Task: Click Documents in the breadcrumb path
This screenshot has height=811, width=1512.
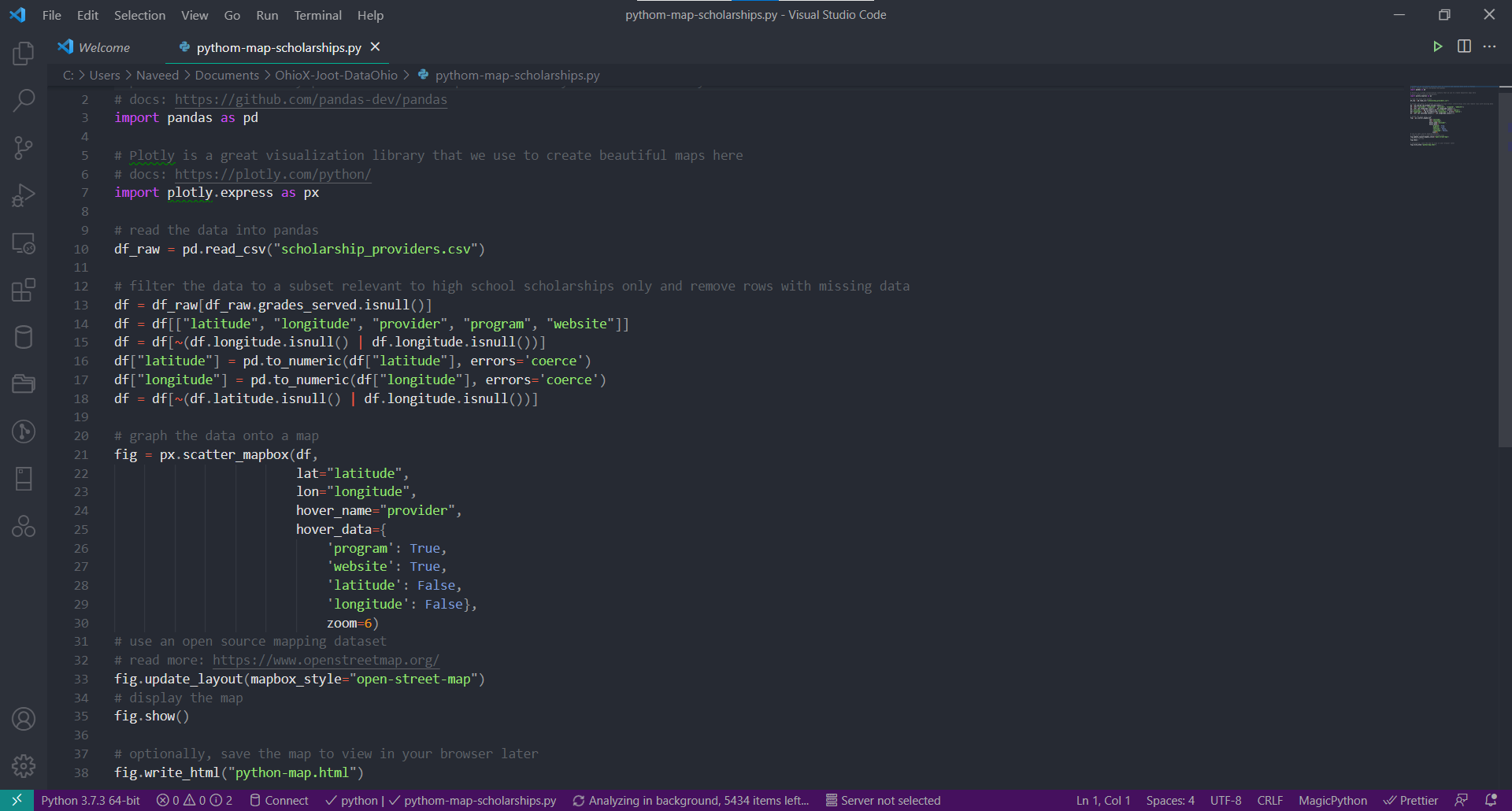Action: (227, 76)
